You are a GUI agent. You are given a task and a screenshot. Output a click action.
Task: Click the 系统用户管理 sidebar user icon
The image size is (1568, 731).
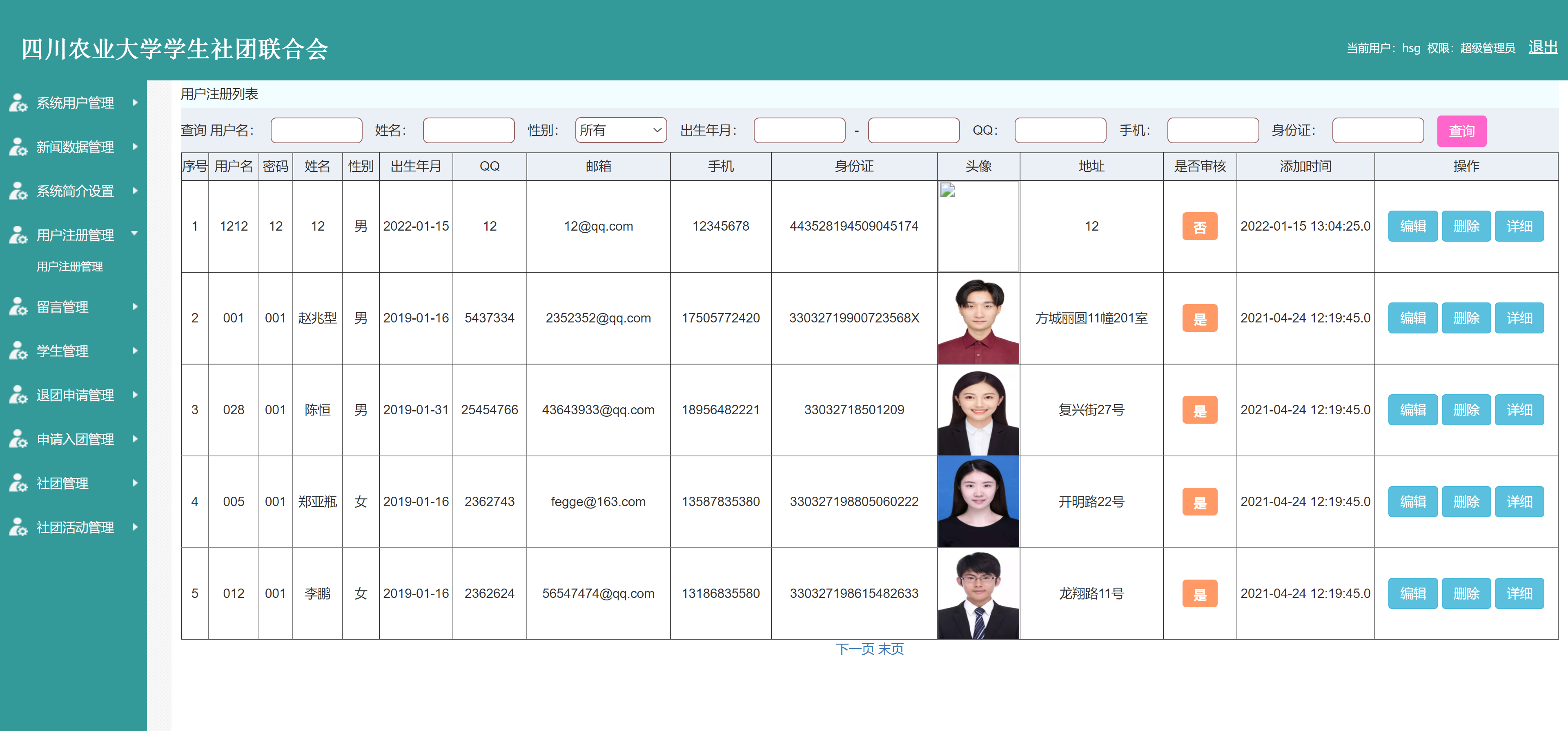(18, 103)
